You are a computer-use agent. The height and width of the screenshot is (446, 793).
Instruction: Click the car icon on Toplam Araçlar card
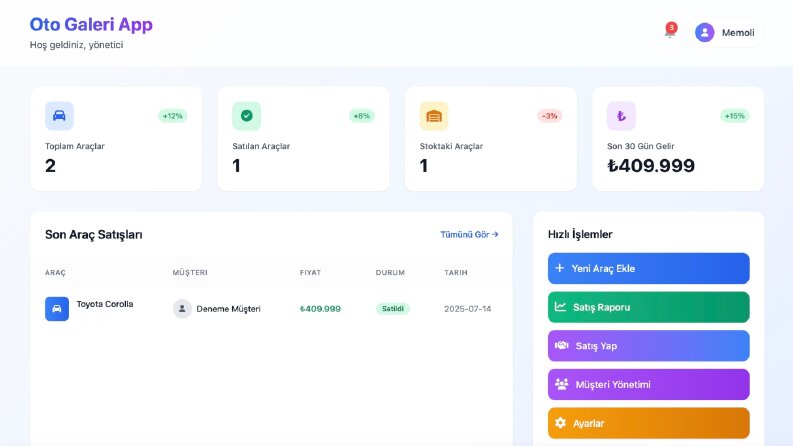click(59, 116)
